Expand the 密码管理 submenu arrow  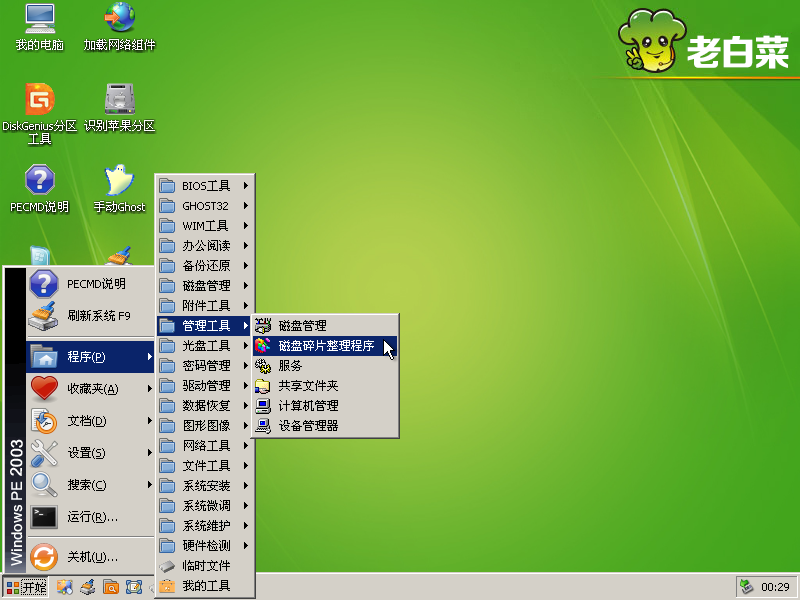point(246,365)
